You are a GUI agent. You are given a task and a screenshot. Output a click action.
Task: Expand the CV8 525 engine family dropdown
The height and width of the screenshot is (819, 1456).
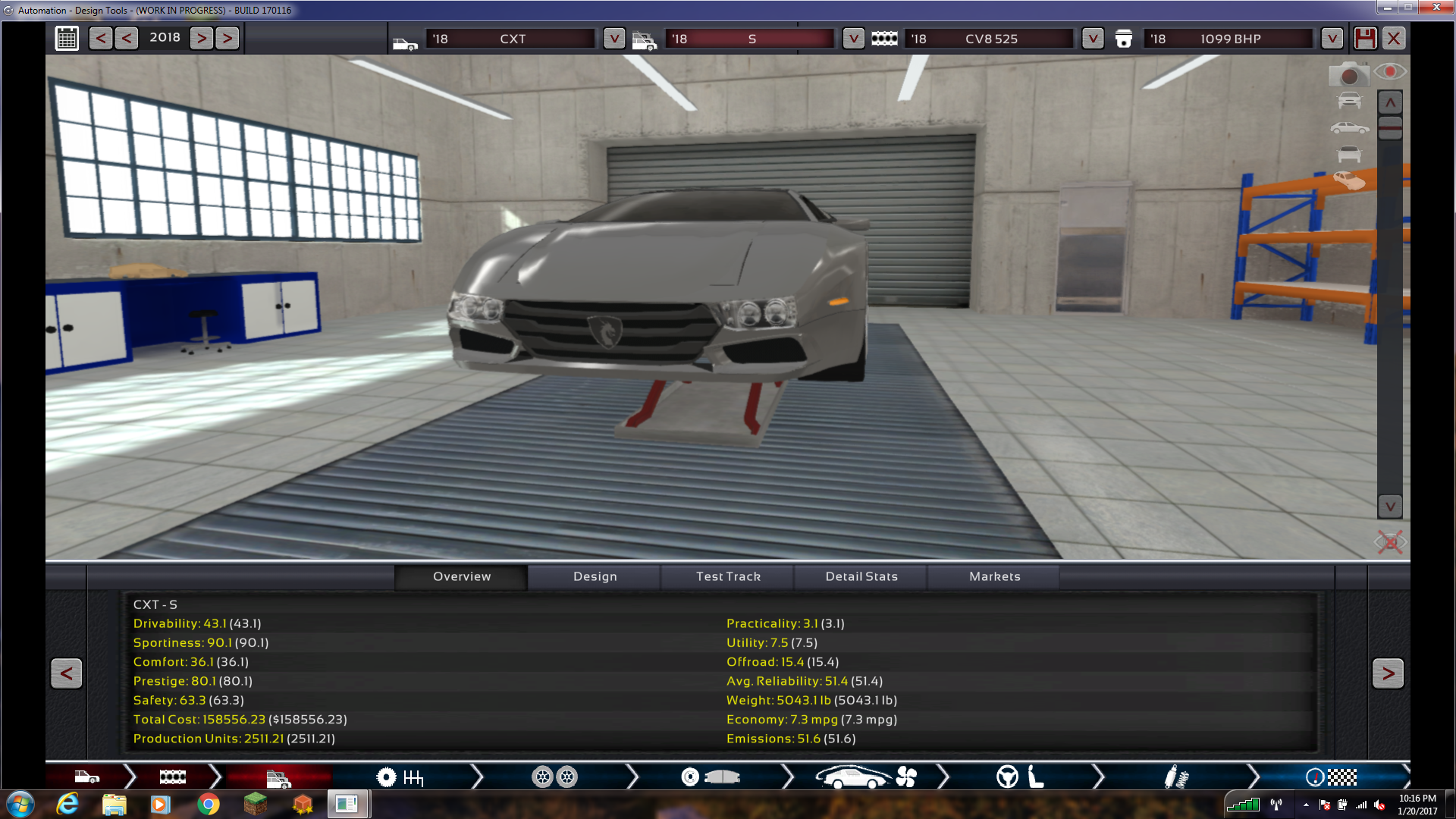1092,38
